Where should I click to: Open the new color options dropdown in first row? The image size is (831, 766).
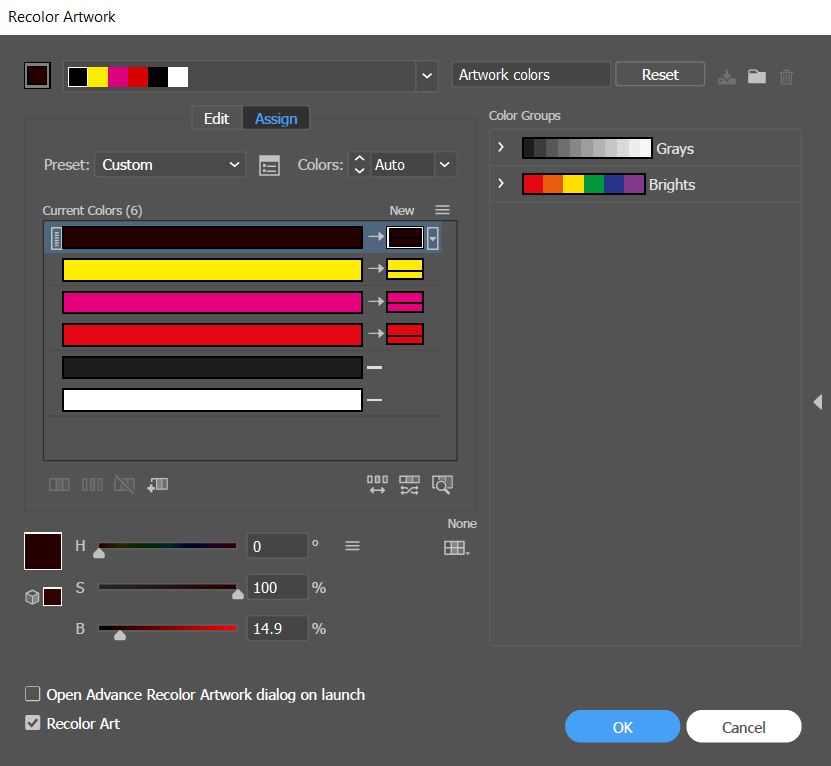click(x=432, y=238)
